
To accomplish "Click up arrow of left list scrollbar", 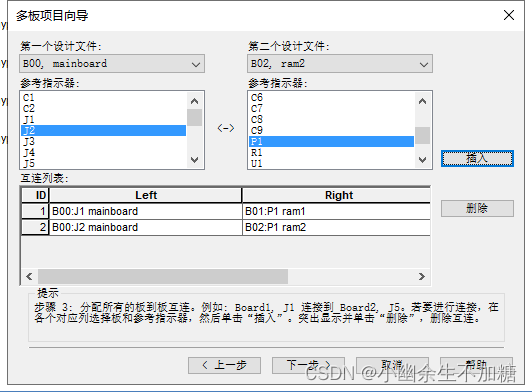I will [x=194, y=101].
